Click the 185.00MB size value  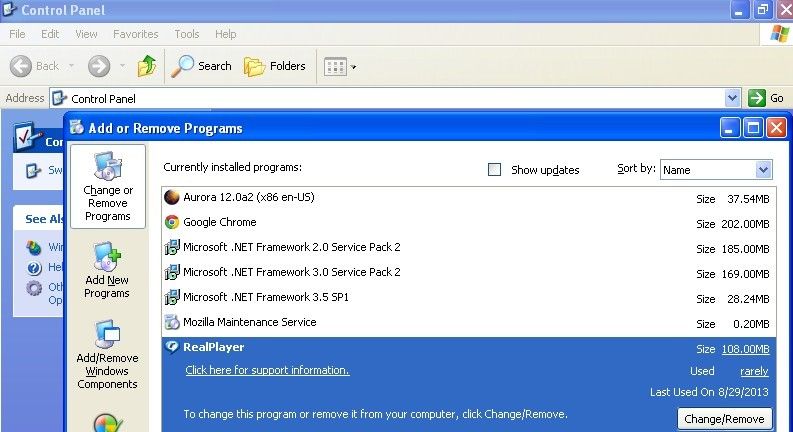[x=745, y=249]
